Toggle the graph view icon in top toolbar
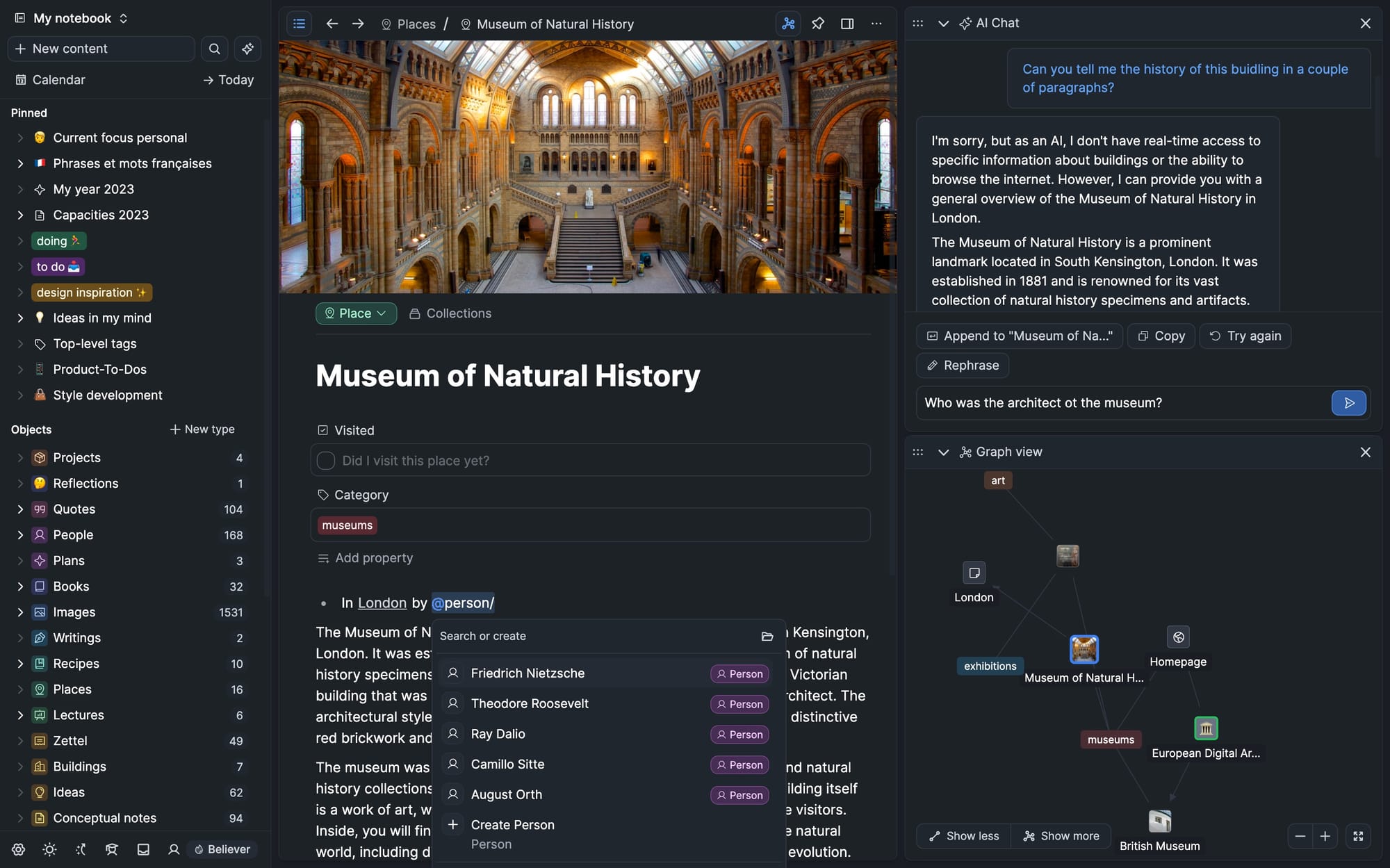Image resolution: width=1390 pixels, height=868 pixels. click(788, 24)
